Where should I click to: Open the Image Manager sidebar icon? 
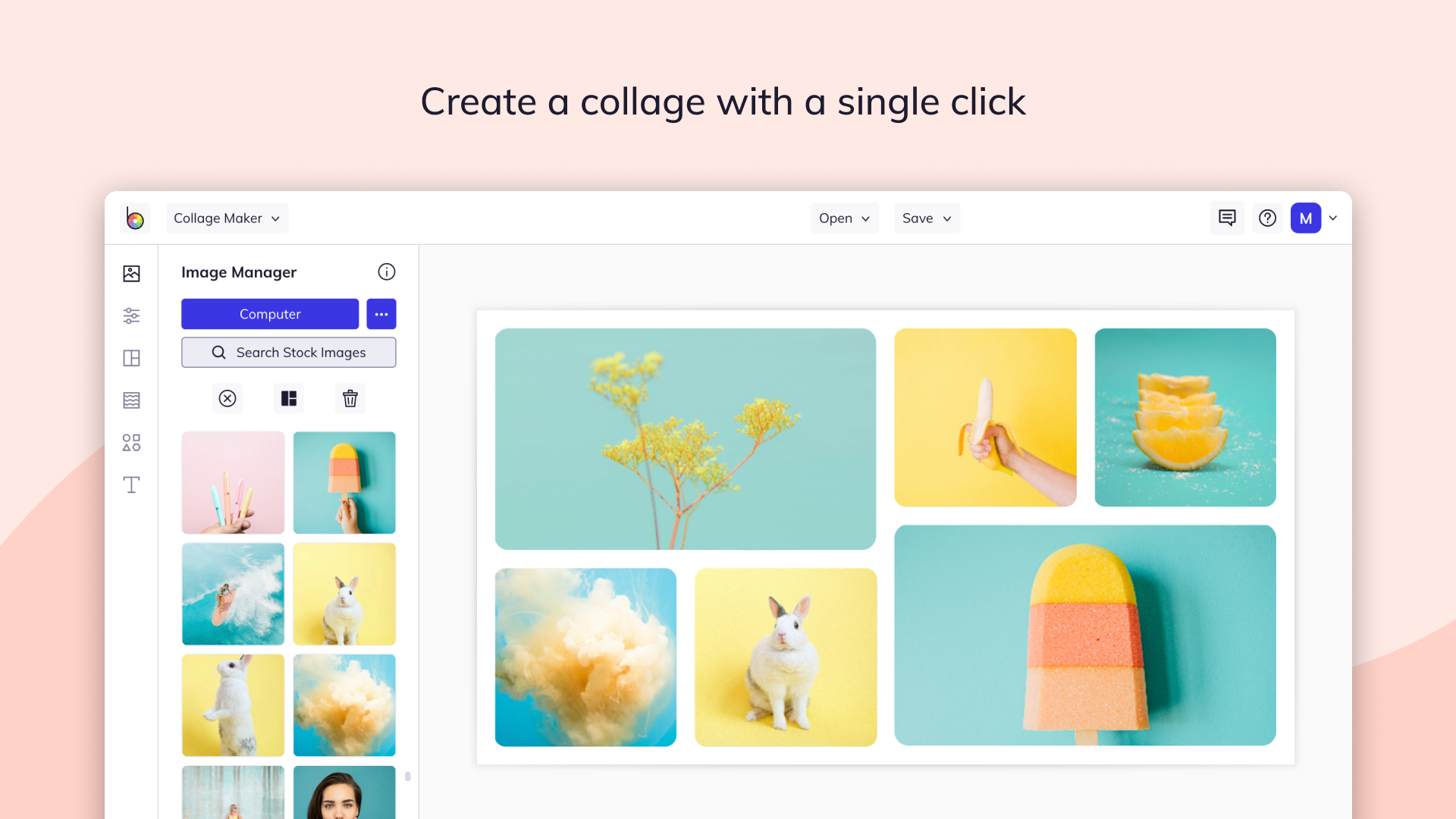click(x=131, y=273)
